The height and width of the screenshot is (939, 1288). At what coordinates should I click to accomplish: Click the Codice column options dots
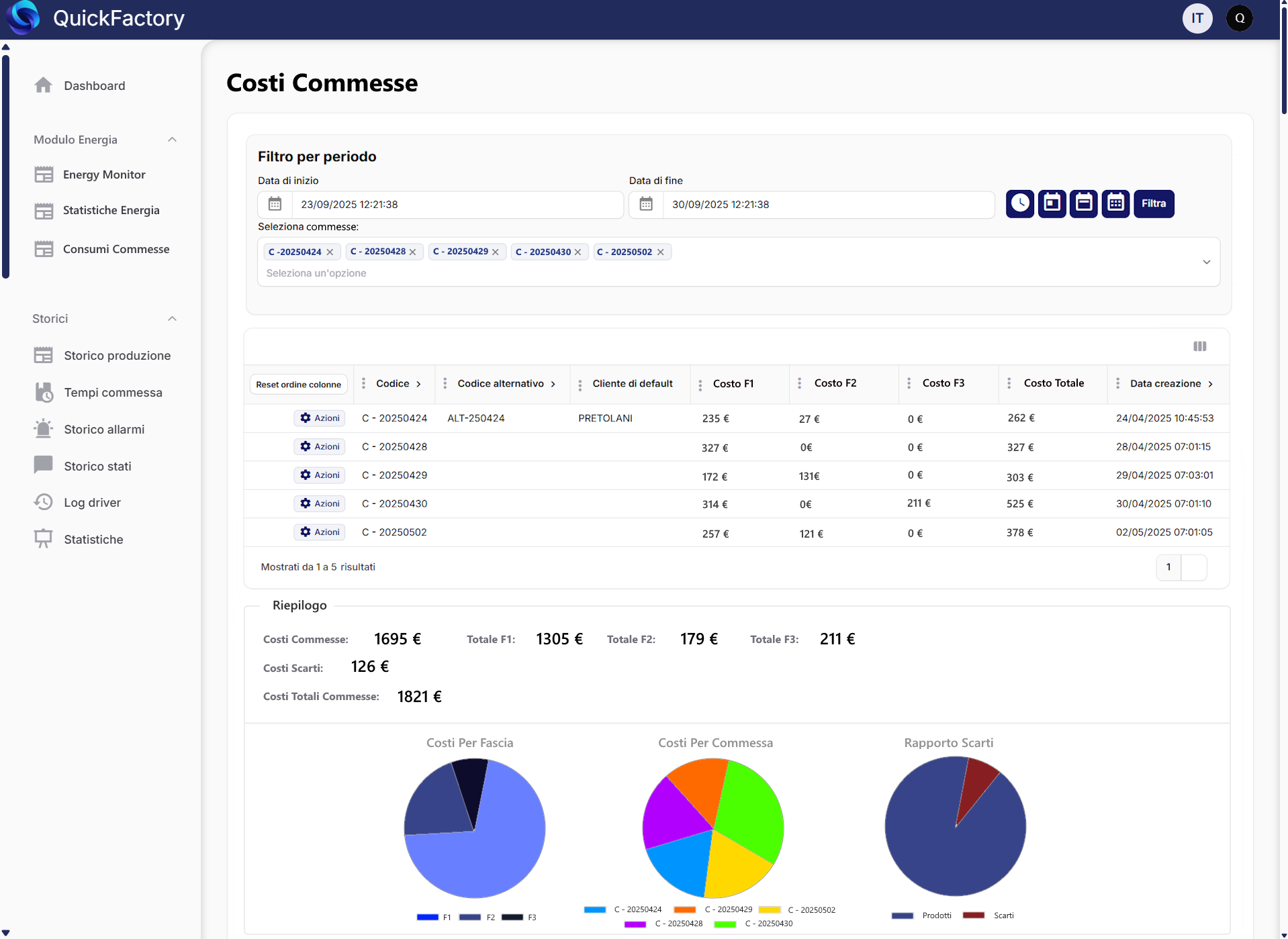click(x=363, y=383)
